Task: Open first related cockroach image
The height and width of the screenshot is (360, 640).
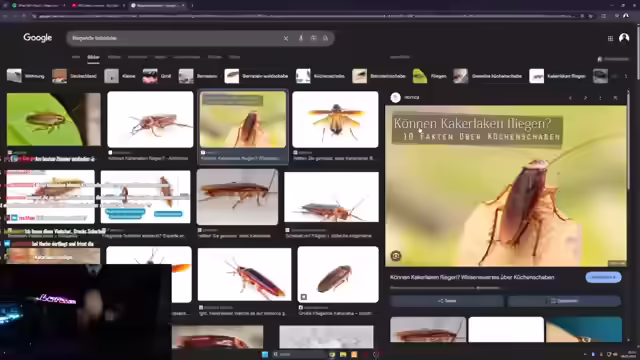Action: pos(428,329)
